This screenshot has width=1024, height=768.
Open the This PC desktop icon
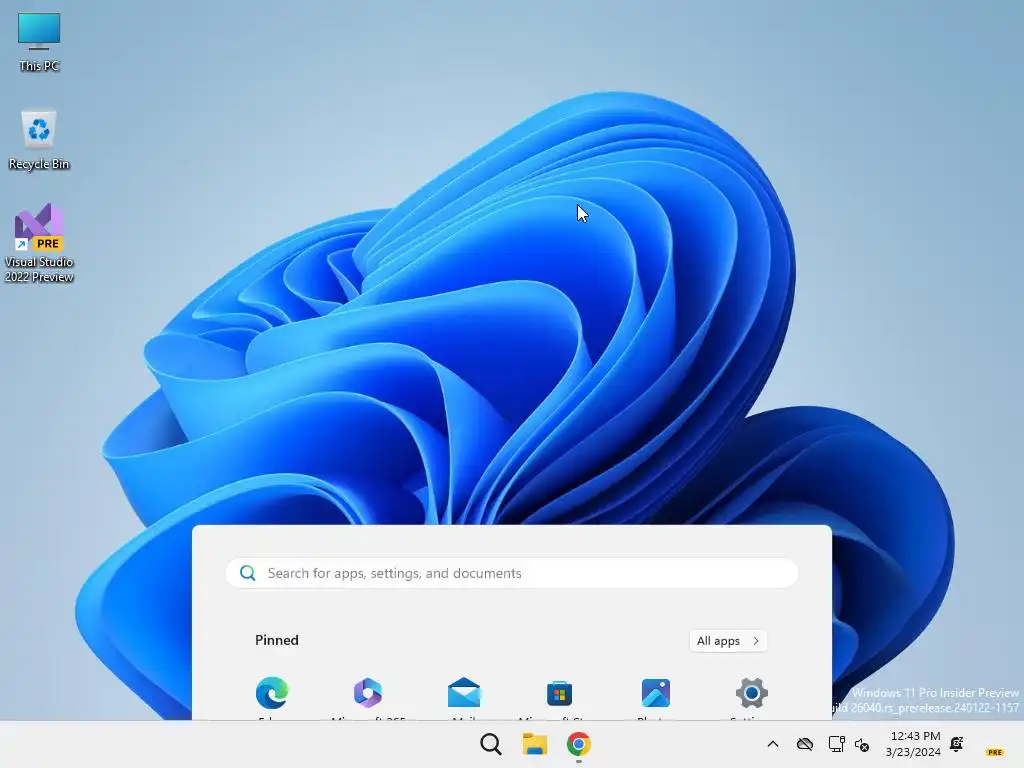tap(39, 42)
